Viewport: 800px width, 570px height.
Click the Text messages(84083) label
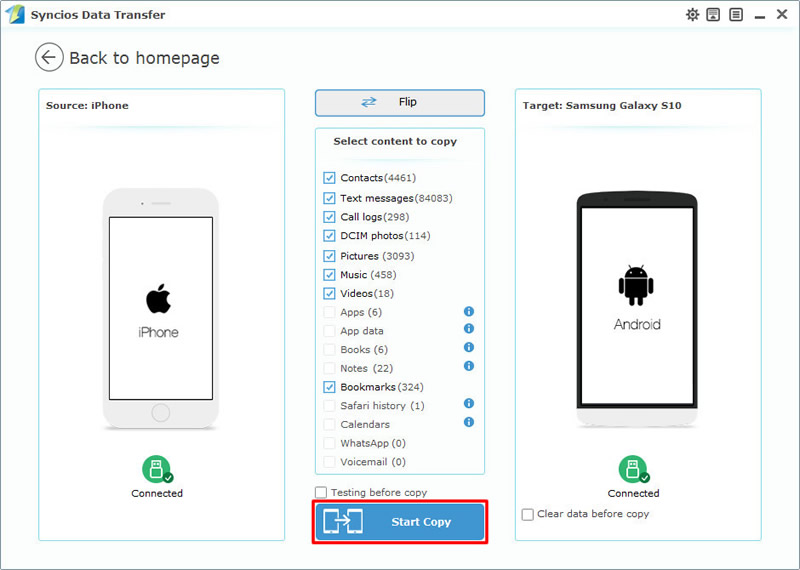pyautogui.click(x=396, y=198)
